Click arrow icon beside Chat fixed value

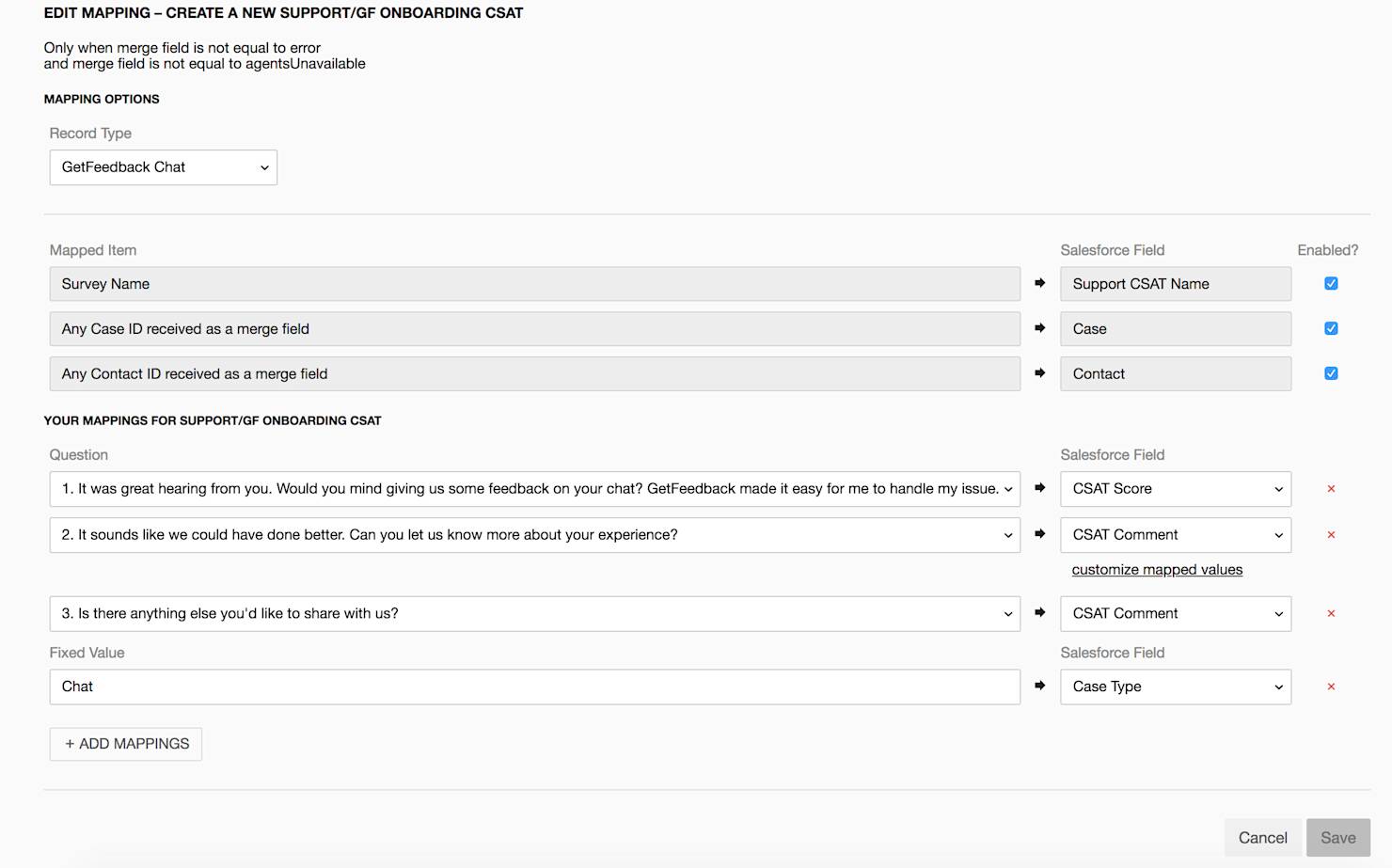click(x=1039, y=686)
